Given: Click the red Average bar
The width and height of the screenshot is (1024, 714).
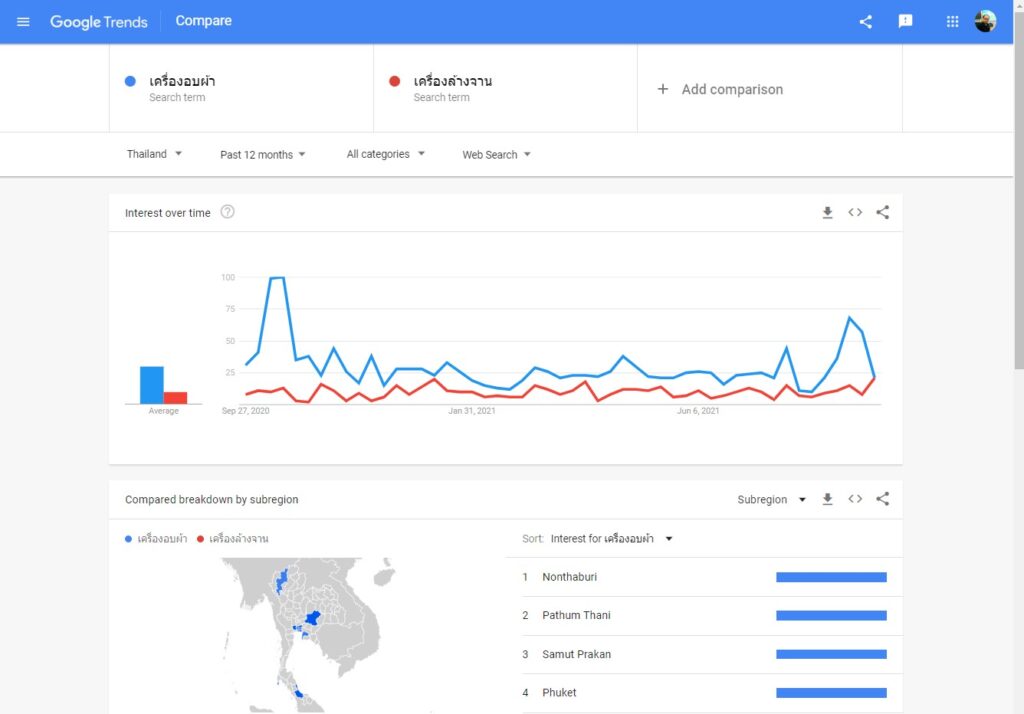Looking at the screenshot, I should coord(175,398).
